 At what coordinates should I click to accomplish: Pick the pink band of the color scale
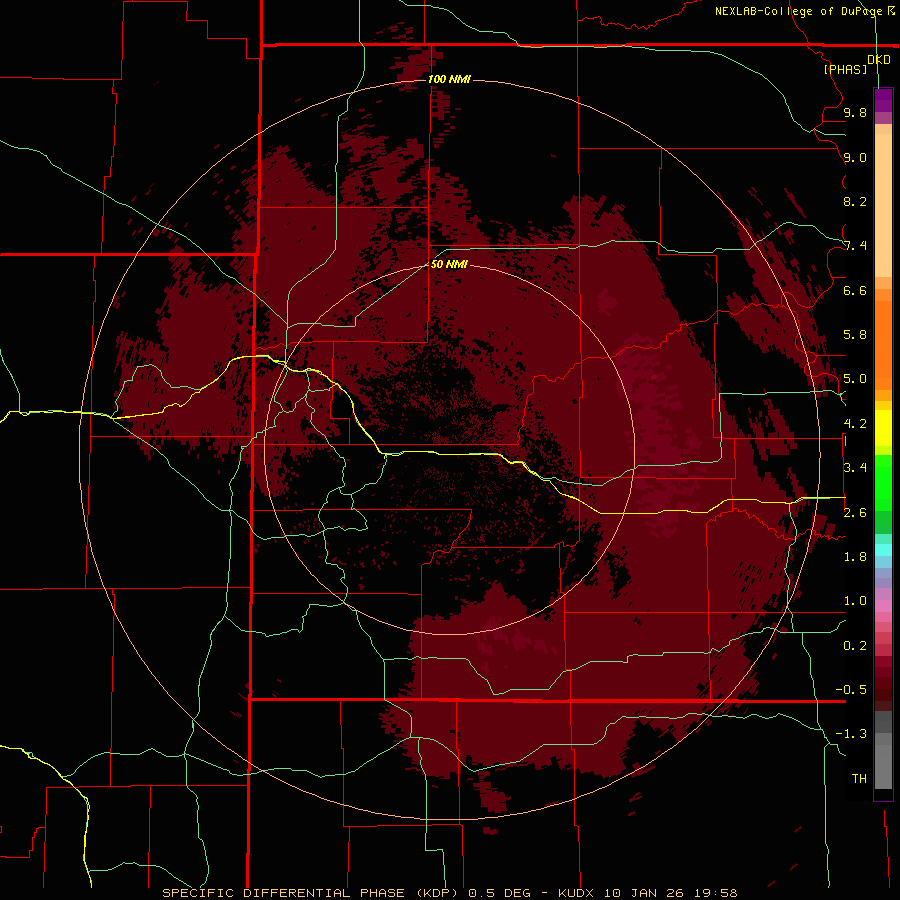pos(883,606)
